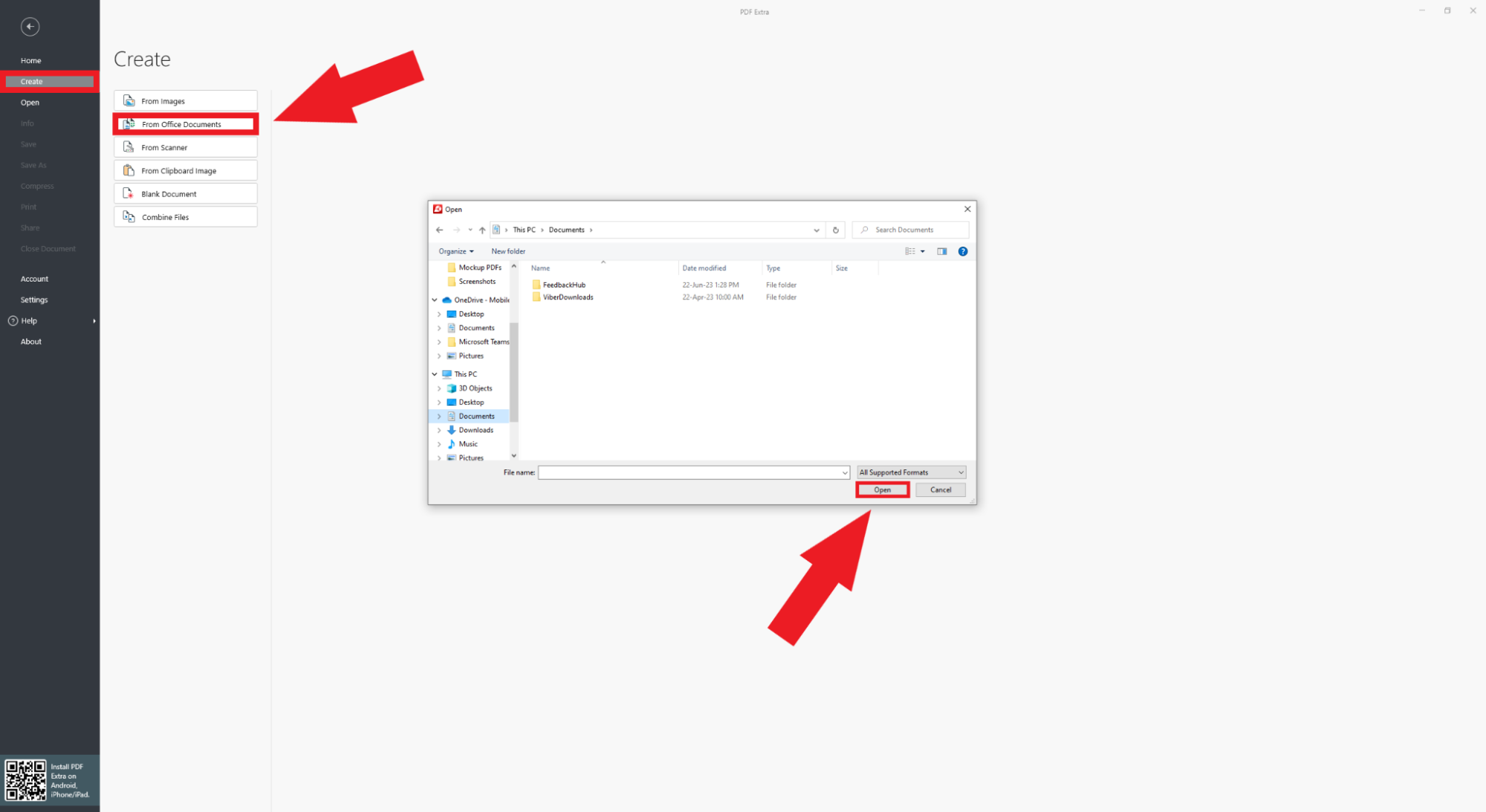This screenshot has height=812, width=1486.
Task: Click the back arrow in the left sidebar
Action: [30, 27]
